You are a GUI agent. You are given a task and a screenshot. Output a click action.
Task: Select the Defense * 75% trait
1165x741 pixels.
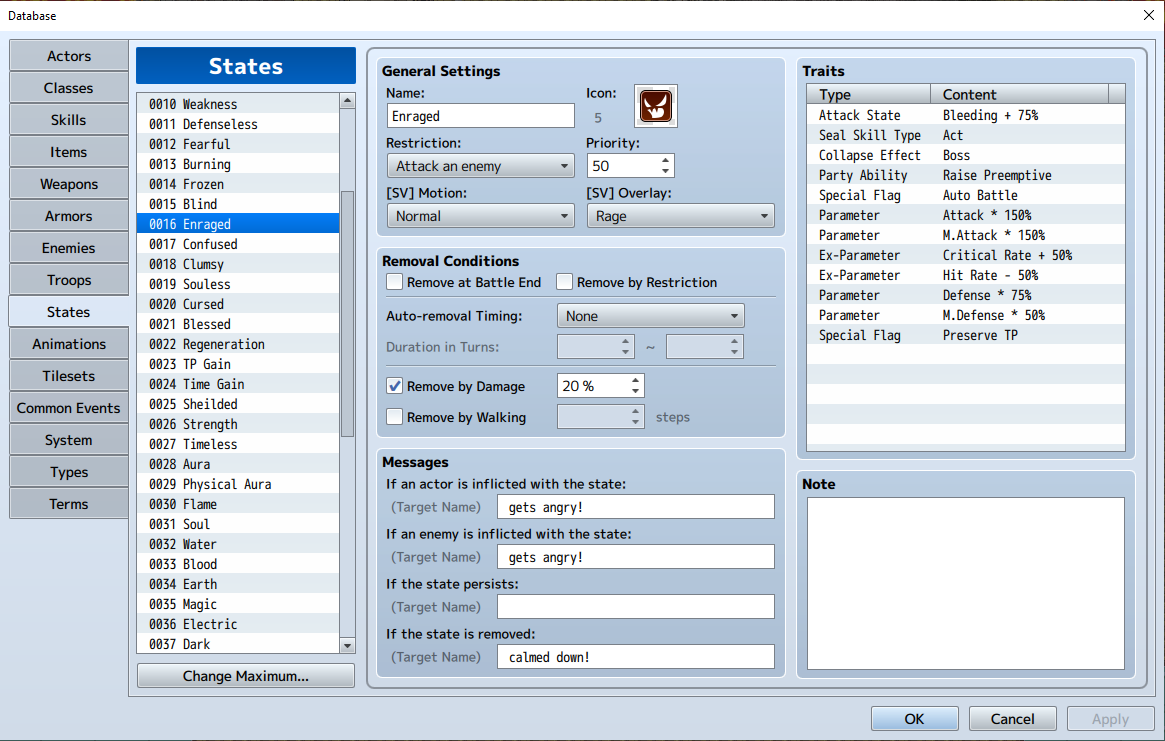point(965,295)
